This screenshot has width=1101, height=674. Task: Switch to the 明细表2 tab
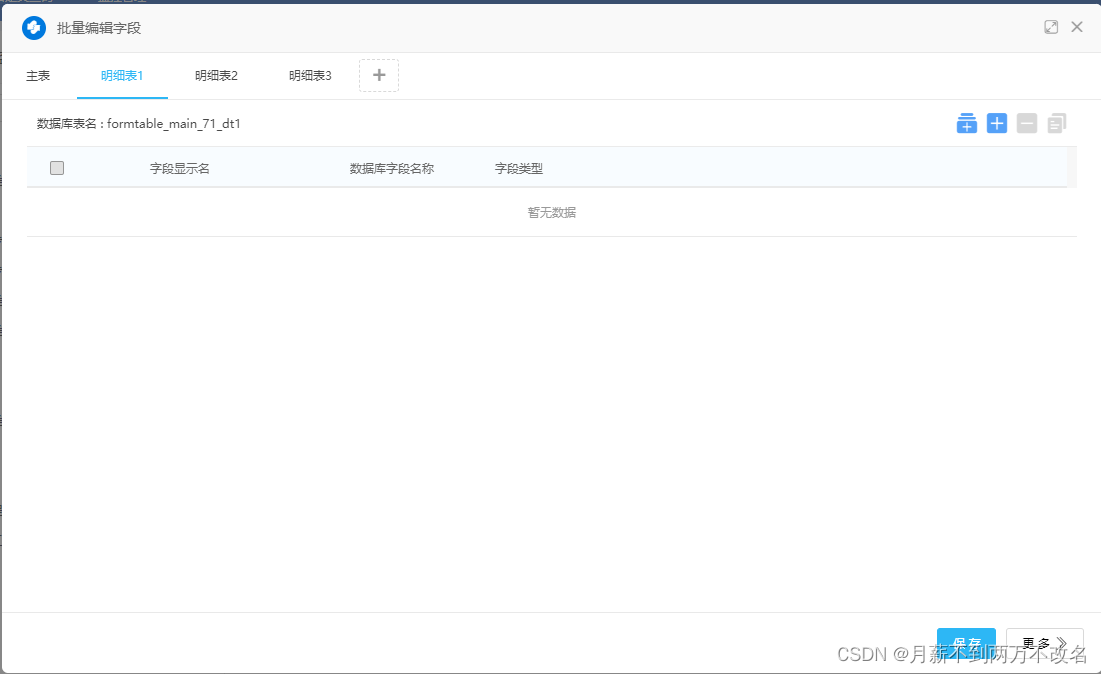point(216,75)
